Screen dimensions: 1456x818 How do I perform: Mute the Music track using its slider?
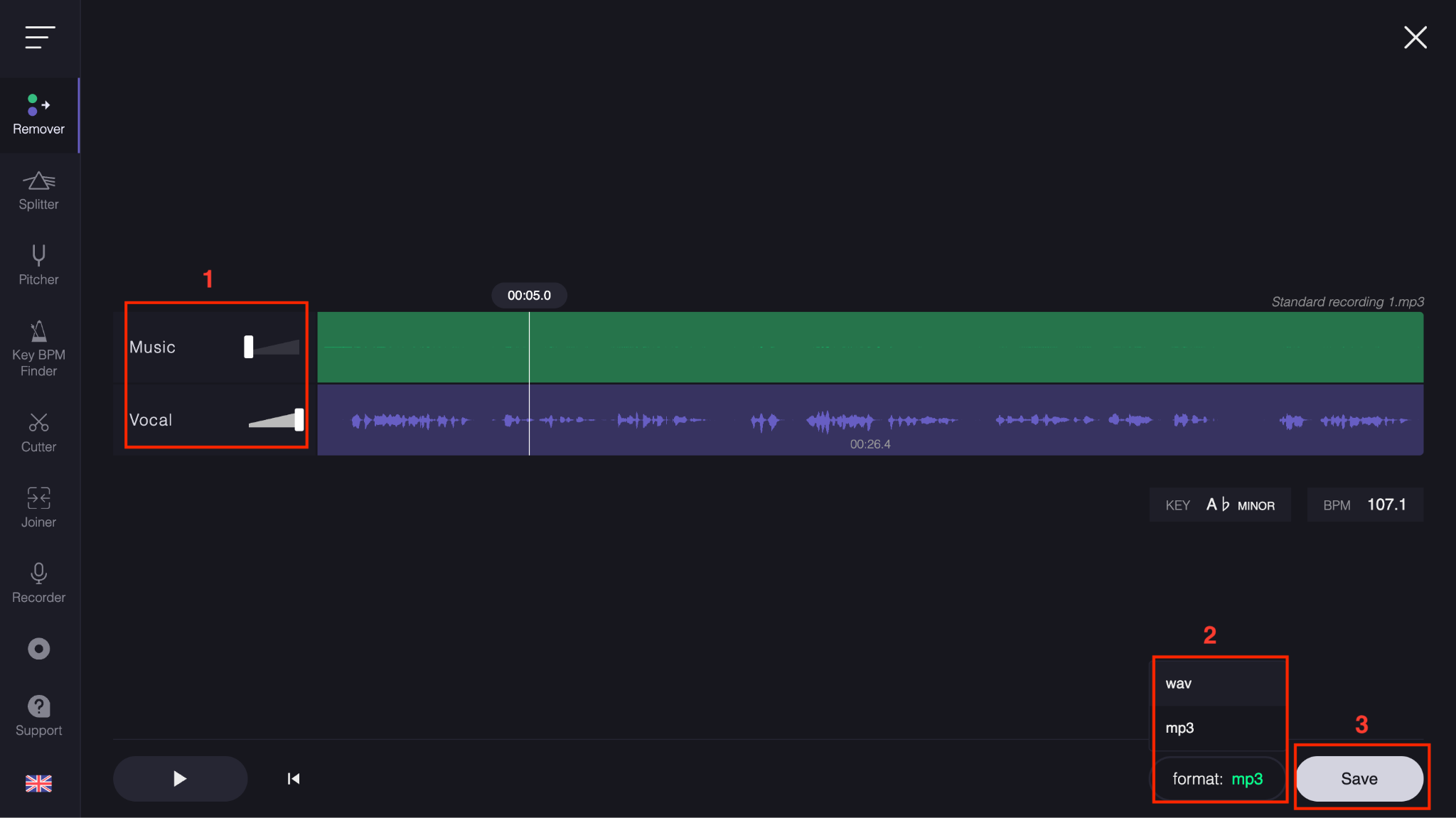(x=247, y=347)
